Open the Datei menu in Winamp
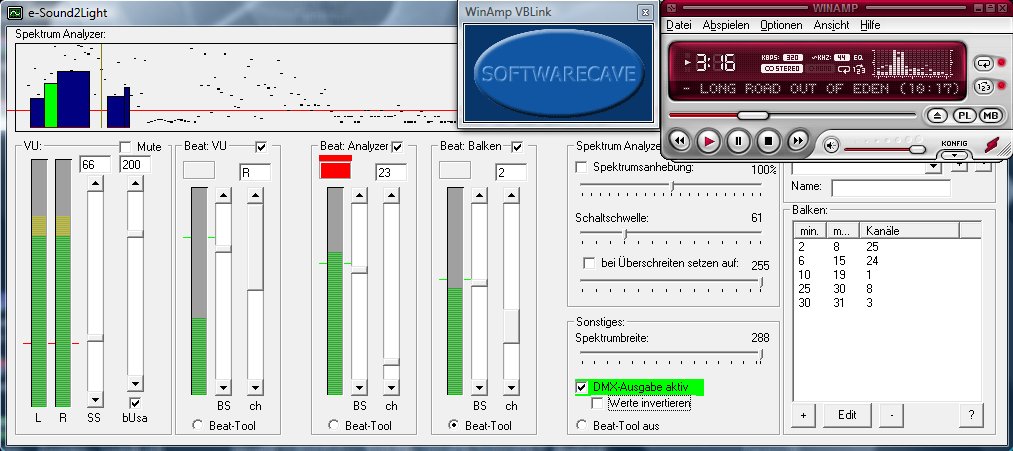1013x451 pixels. [678, 24]
